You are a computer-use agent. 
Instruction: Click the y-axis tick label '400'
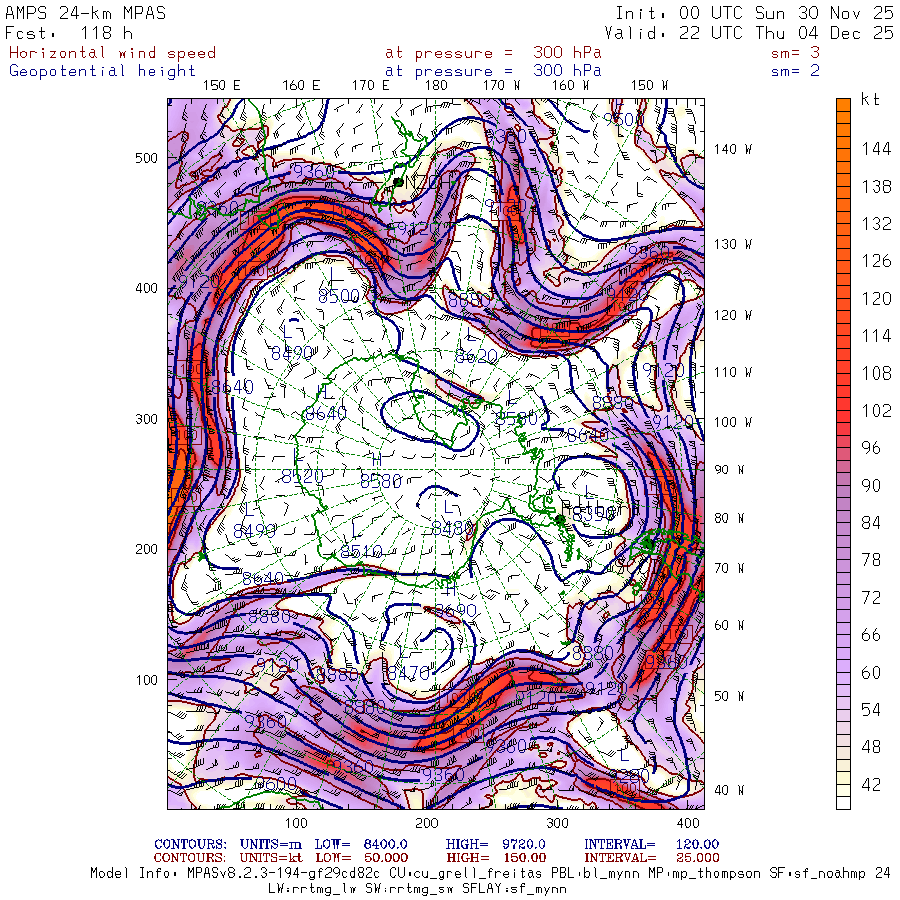(x=146, y=288)
